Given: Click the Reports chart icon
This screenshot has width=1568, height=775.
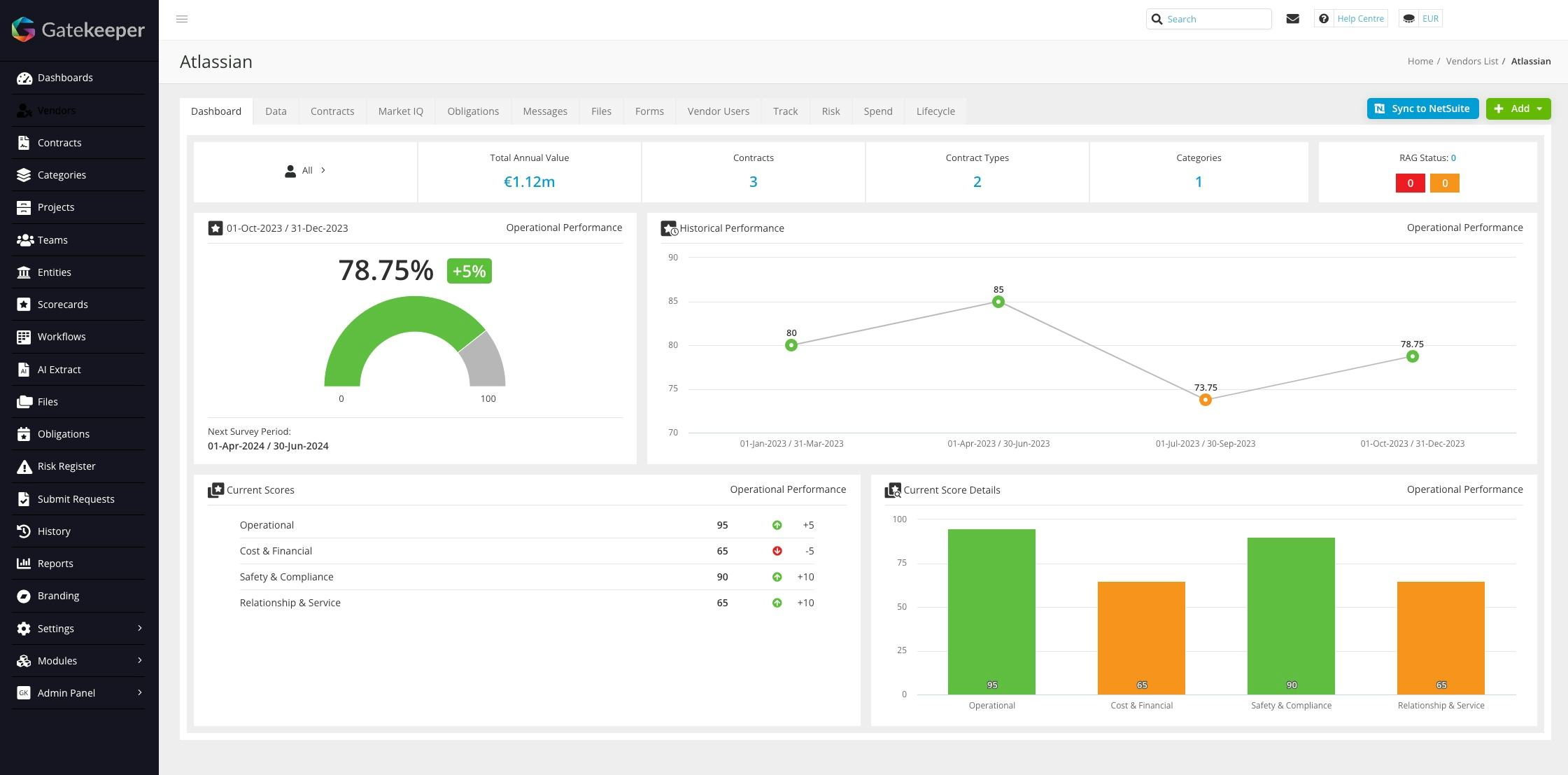Looking at the screenshot, I should [x=24, y=564].
